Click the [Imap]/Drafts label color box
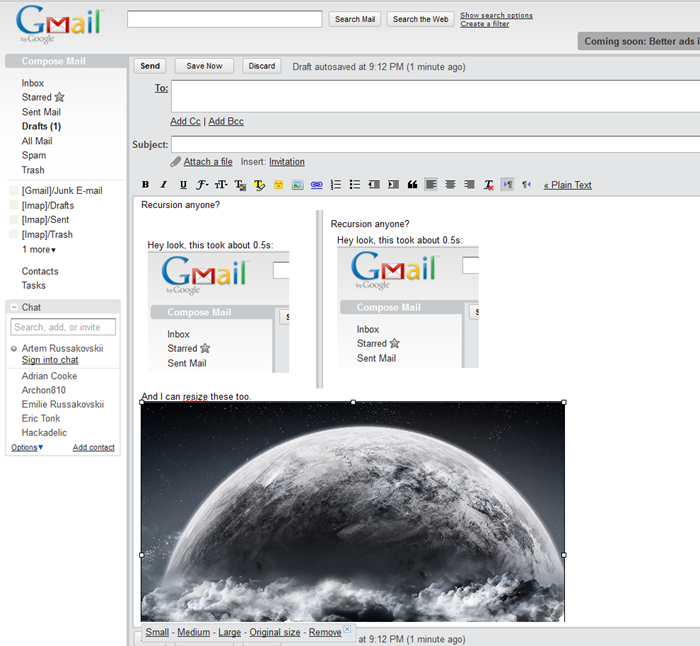This screenshot has height=646, width=700. tap(14, 205)
